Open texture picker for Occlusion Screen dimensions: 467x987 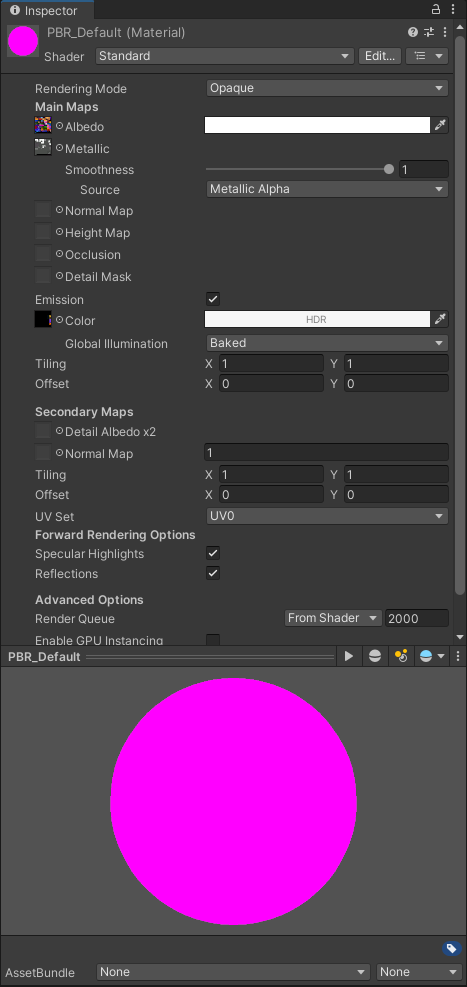[x=60, y=254]
